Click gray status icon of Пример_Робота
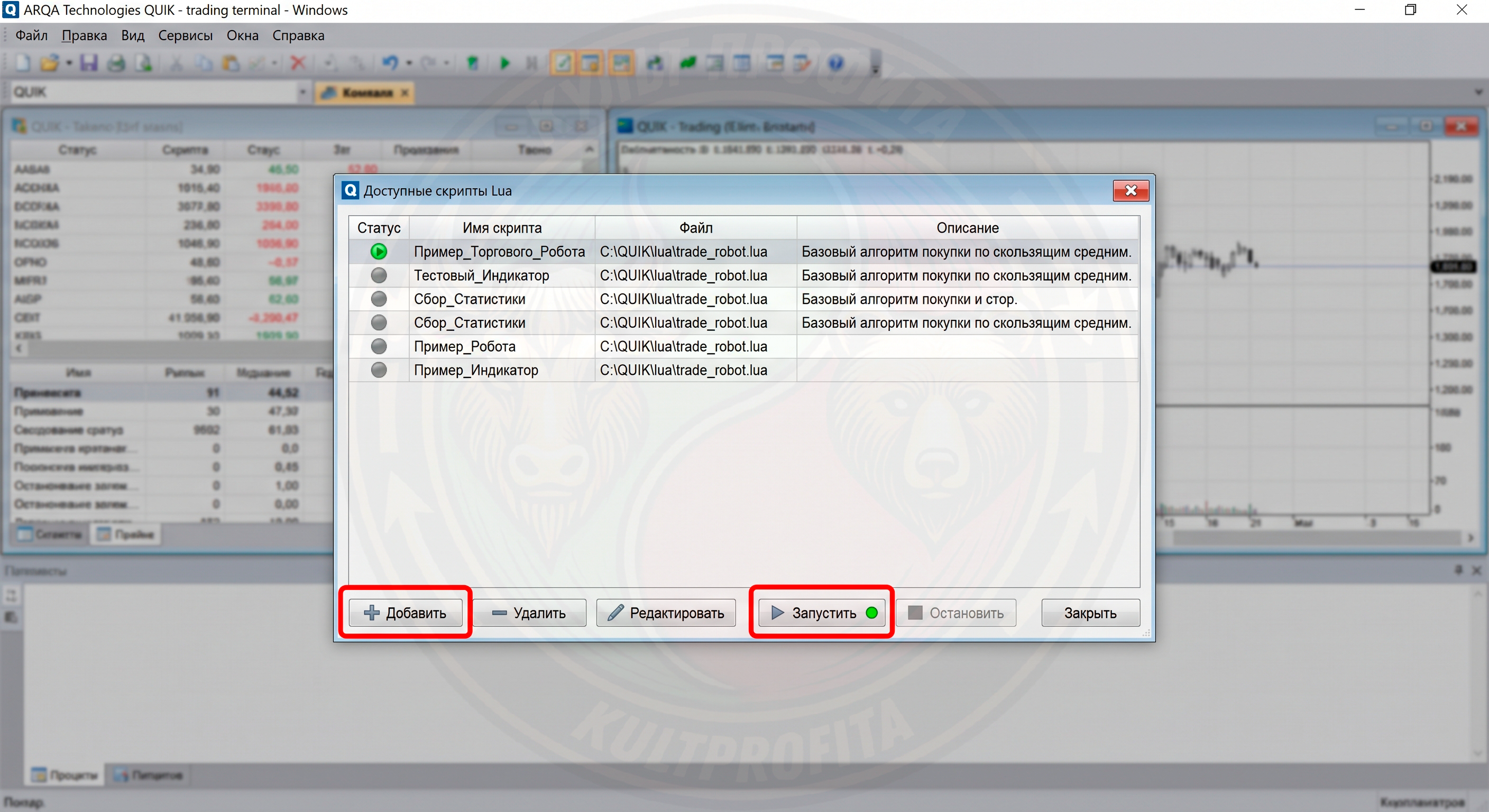 (379, 346)
